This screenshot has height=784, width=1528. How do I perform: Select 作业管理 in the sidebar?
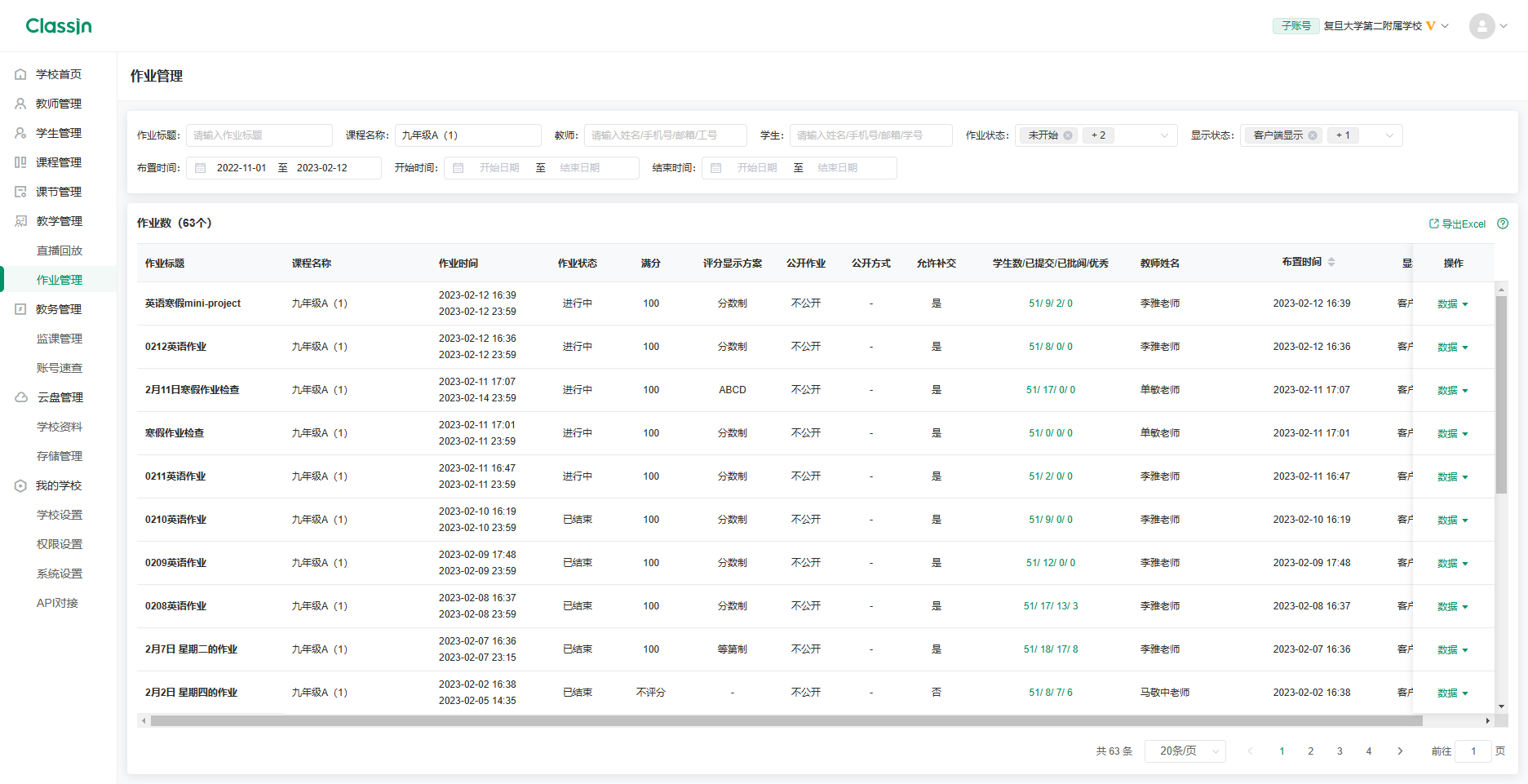click(x=60, y=280)
